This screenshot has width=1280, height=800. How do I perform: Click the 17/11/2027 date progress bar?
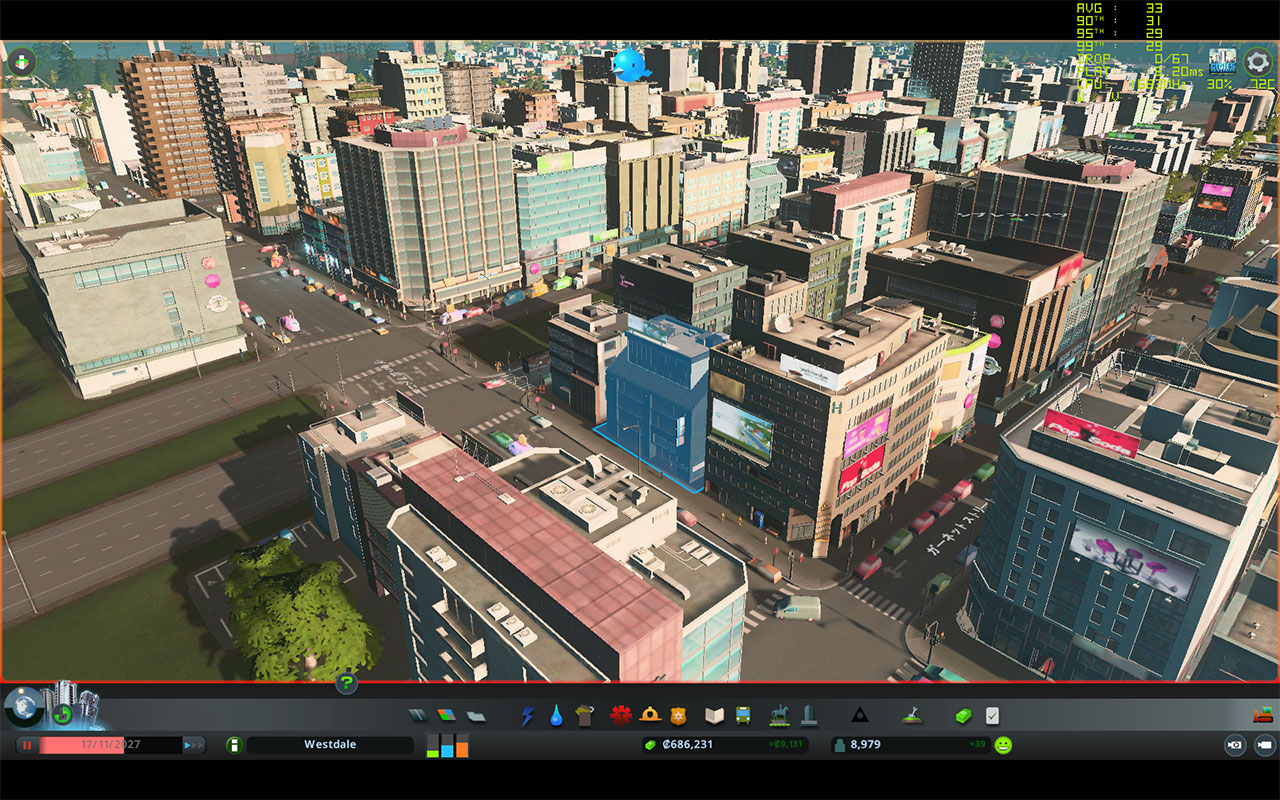tap(110, 745)
